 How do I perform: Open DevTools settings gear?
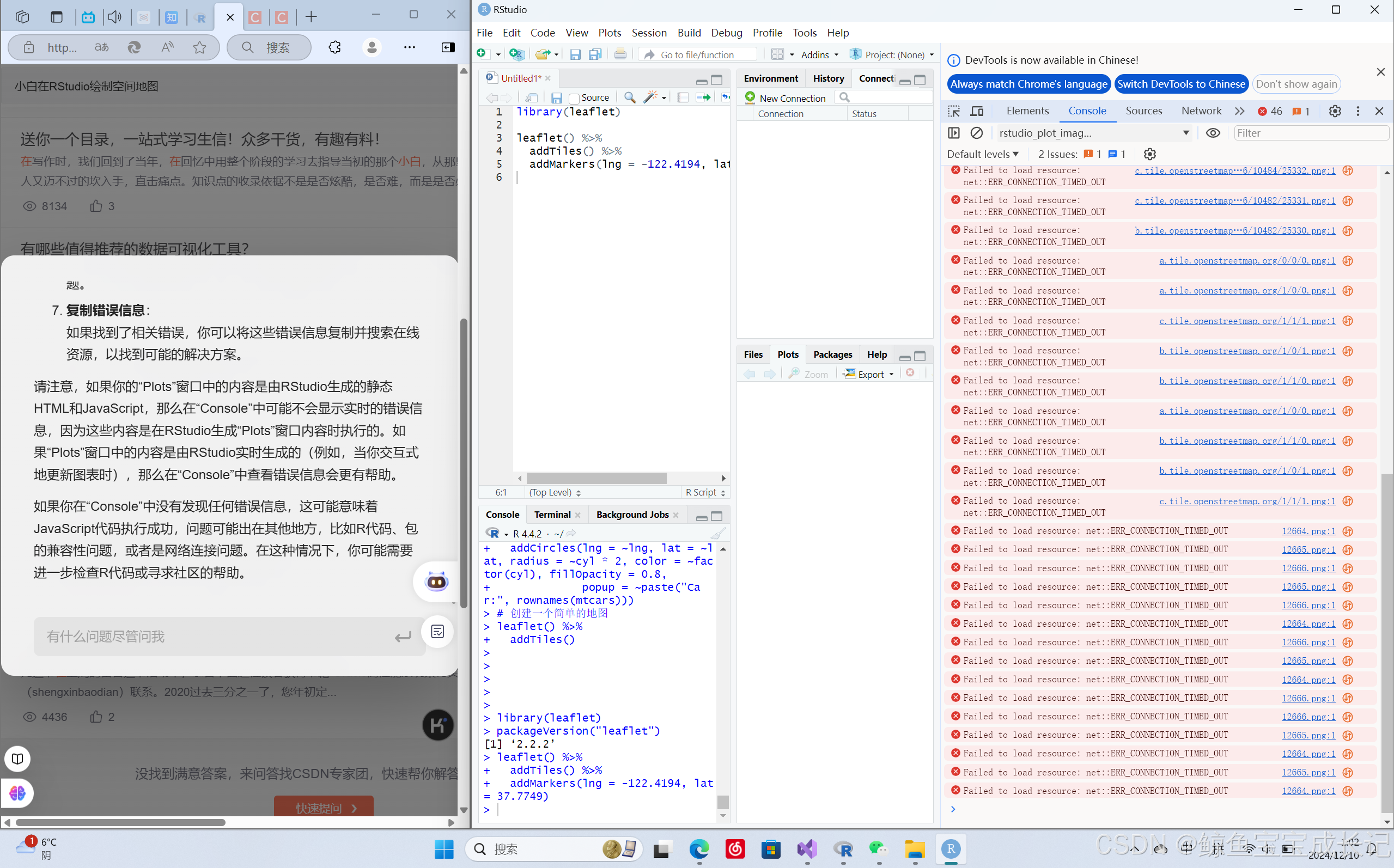pos(1335,112)
